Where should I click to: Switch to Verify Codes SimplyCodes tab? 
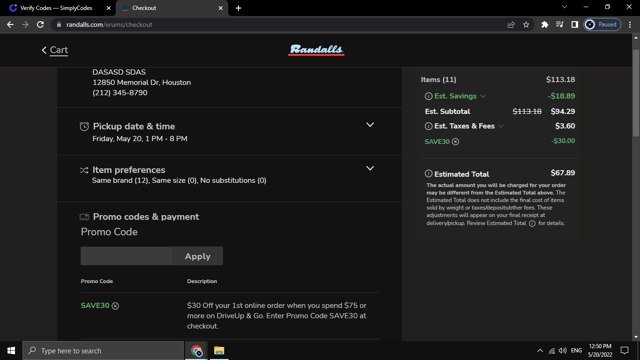click(56, 8)
